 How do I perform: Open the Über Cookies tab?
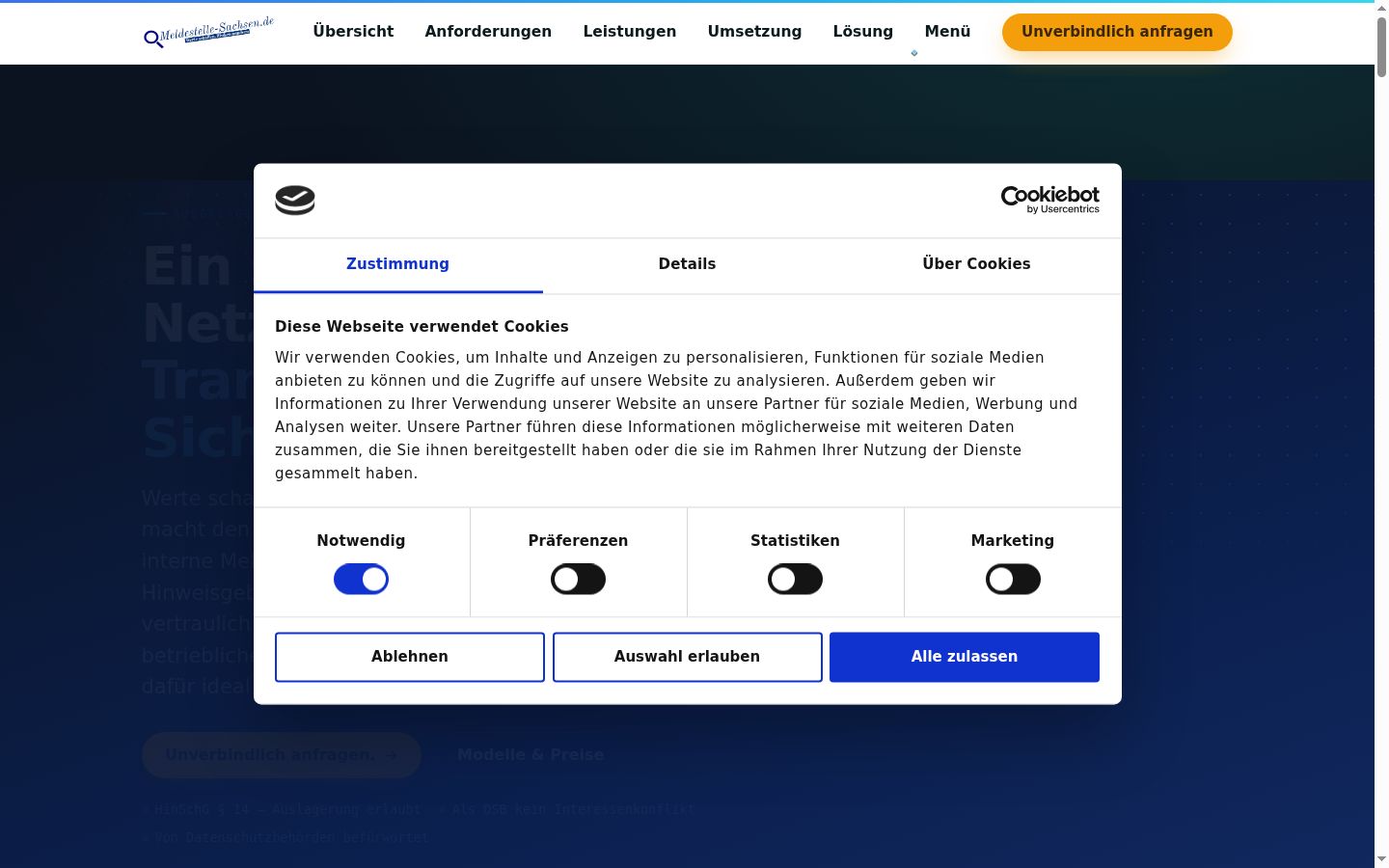[976, 264]
